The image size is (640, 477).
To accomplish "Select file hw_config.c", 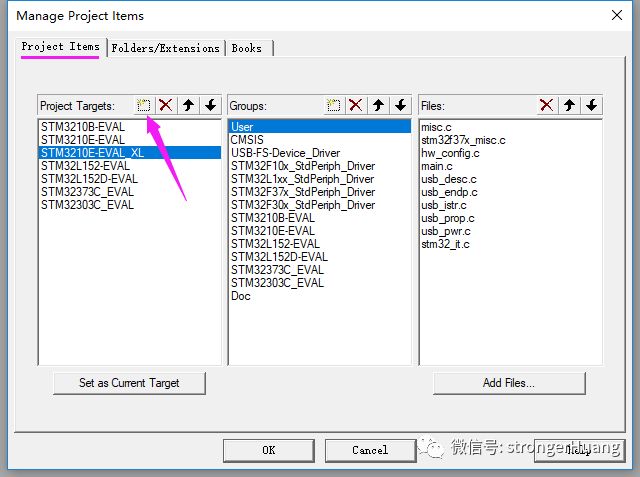I will point(511,153).
